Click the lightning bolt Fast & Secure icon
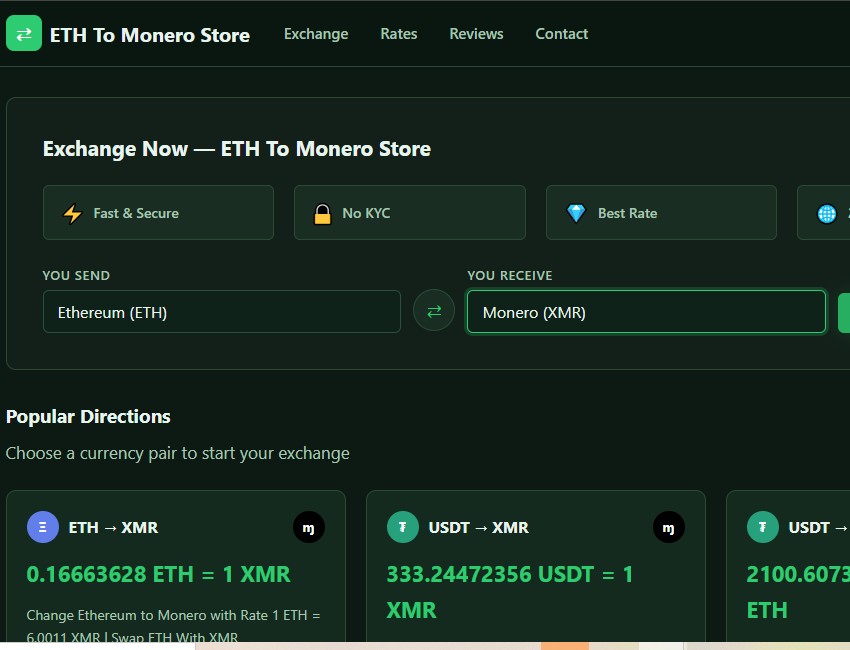This screenshot has height=650, width=850. 70,212
